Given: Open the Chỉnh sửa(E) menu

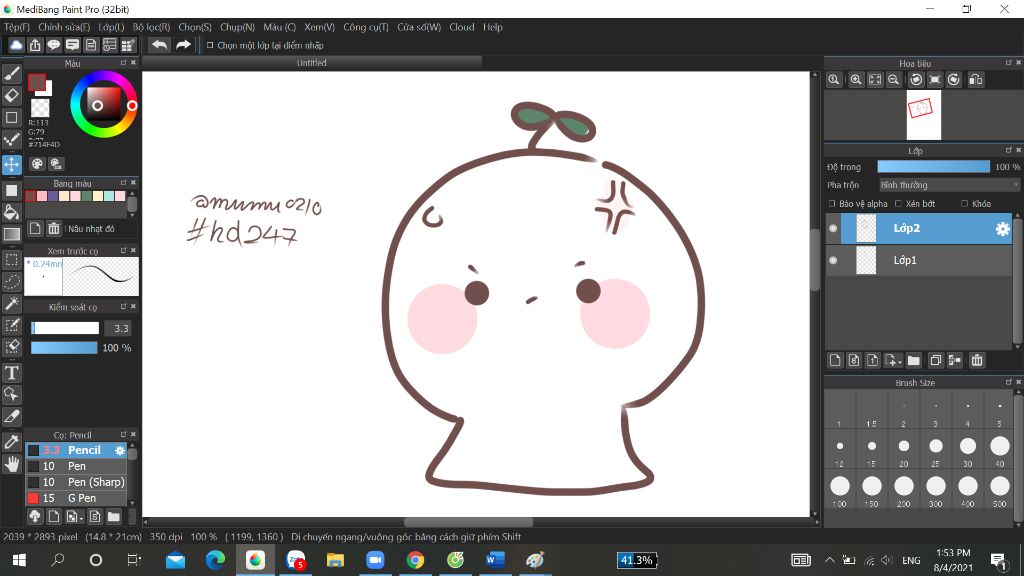Looking at the screenshot, I should [64, 27].
